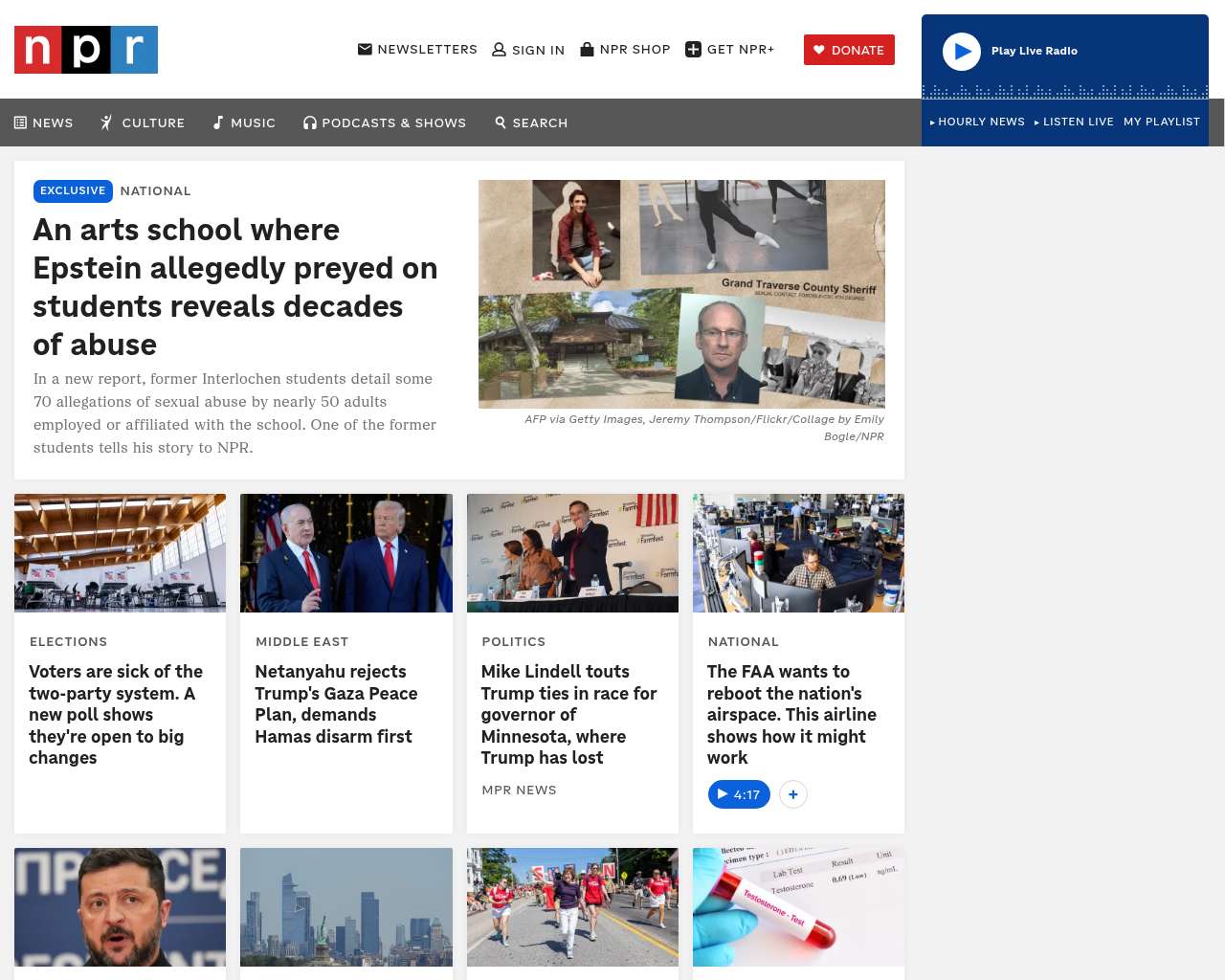Open the MPR News source link
Image resolution: width=1225 pixels, height=980 pixels.
point(519,790)
